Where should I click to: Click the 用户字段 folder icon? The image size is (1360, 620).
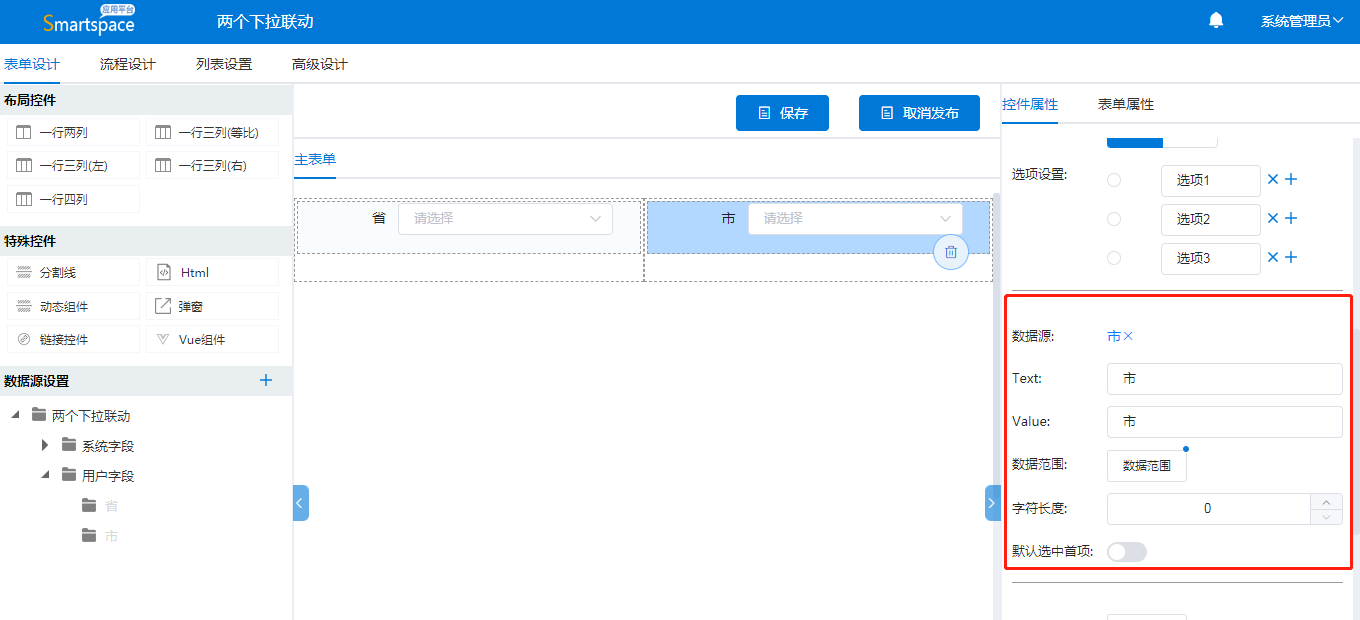[x=69, y=475]
